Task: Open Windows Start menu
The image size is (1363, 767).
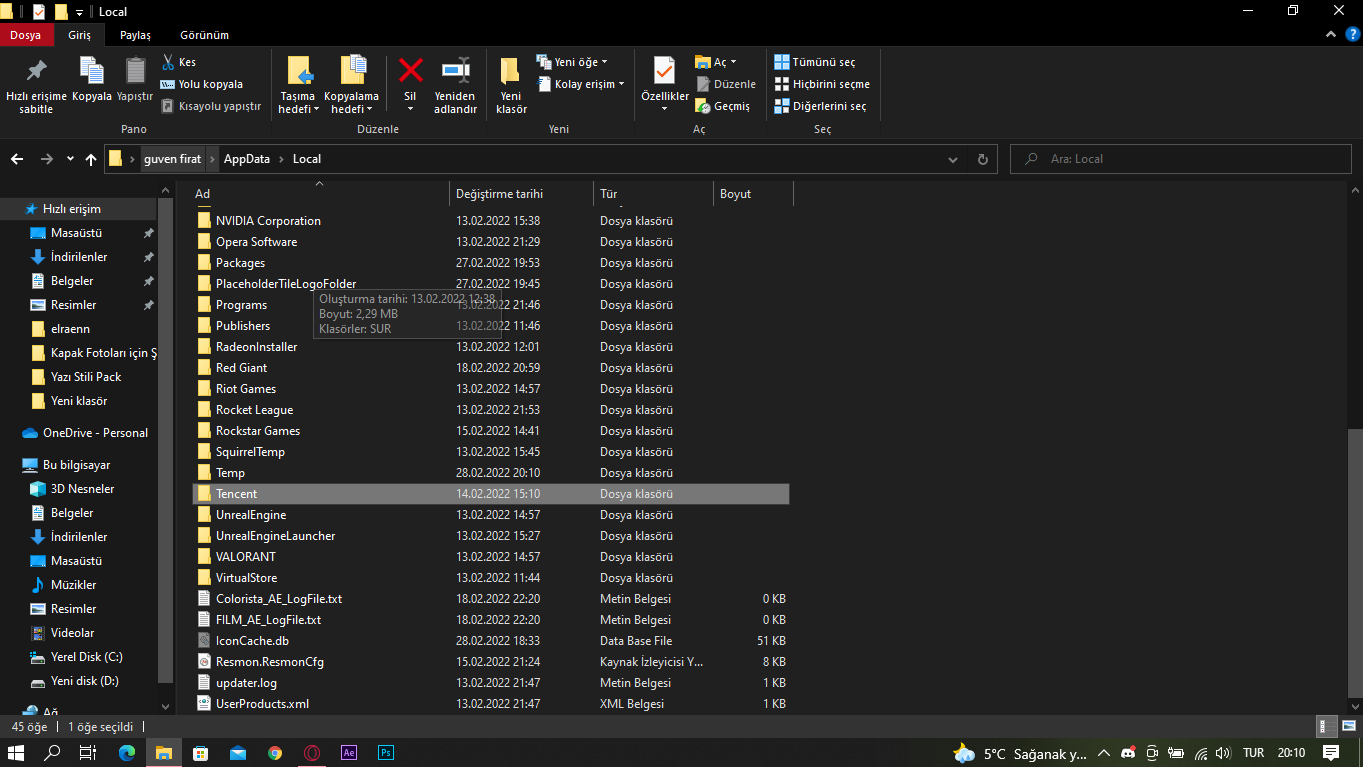Action: pos(16,752)
